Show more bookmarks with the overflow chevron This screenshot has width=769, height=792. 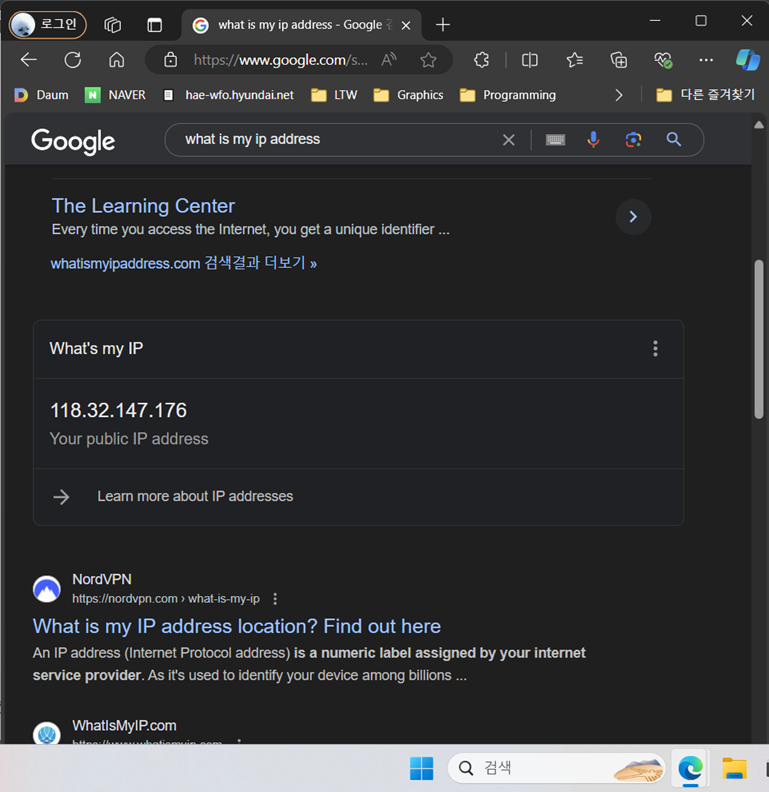coord(618,95)
